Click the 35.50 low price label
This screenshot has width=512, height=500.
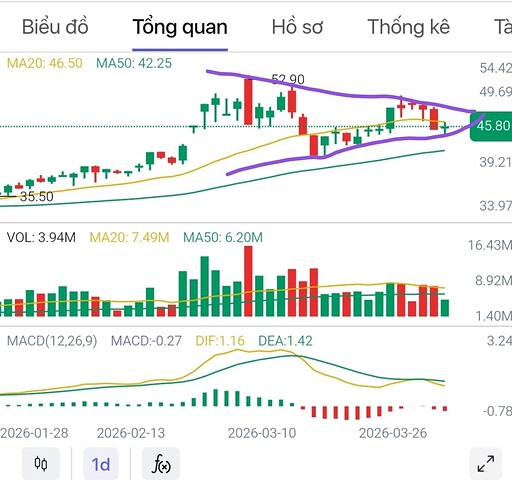click(37, 197)
